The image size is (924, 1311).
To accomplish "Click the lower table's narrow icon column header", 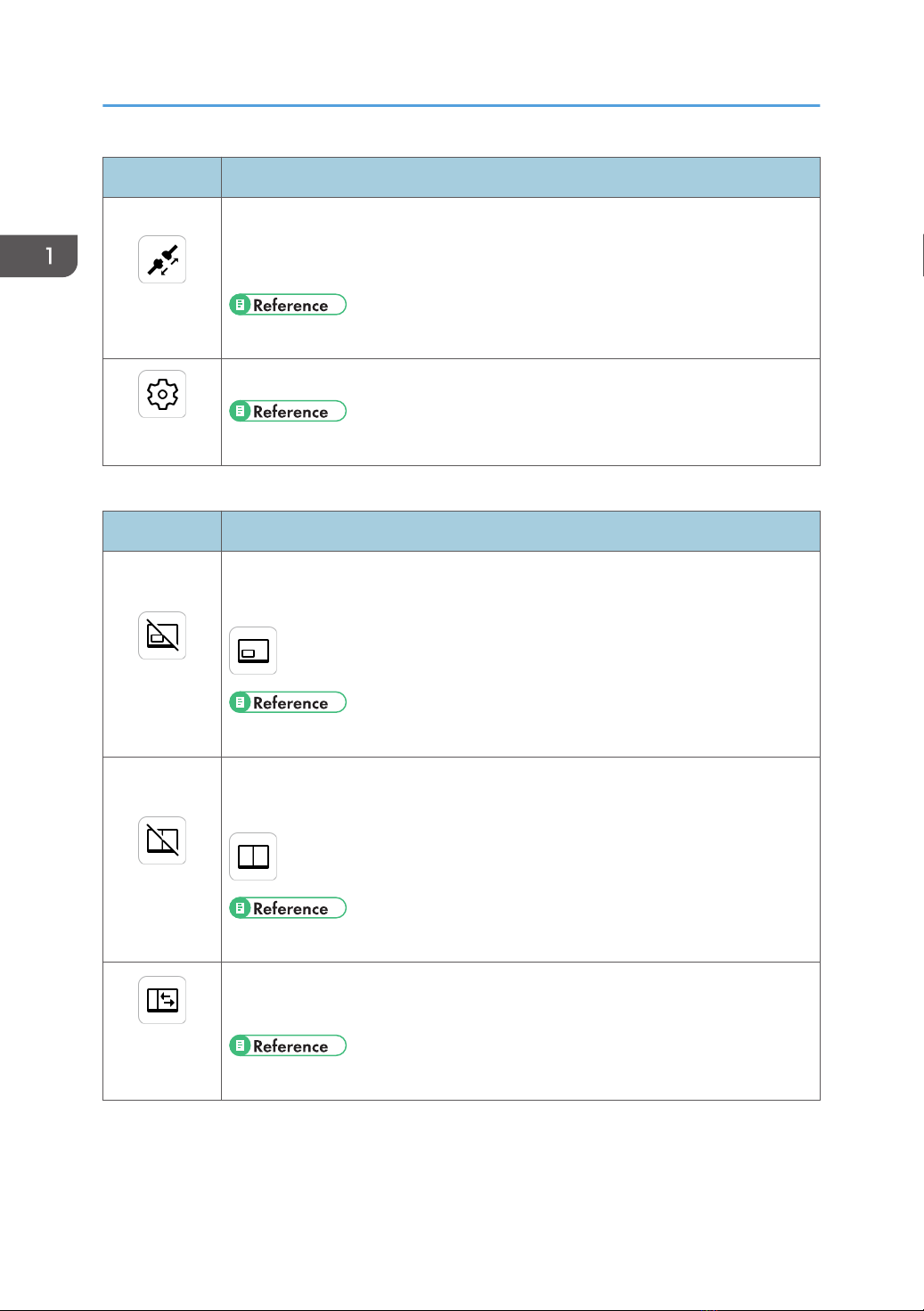I will (x=162, y=531).
